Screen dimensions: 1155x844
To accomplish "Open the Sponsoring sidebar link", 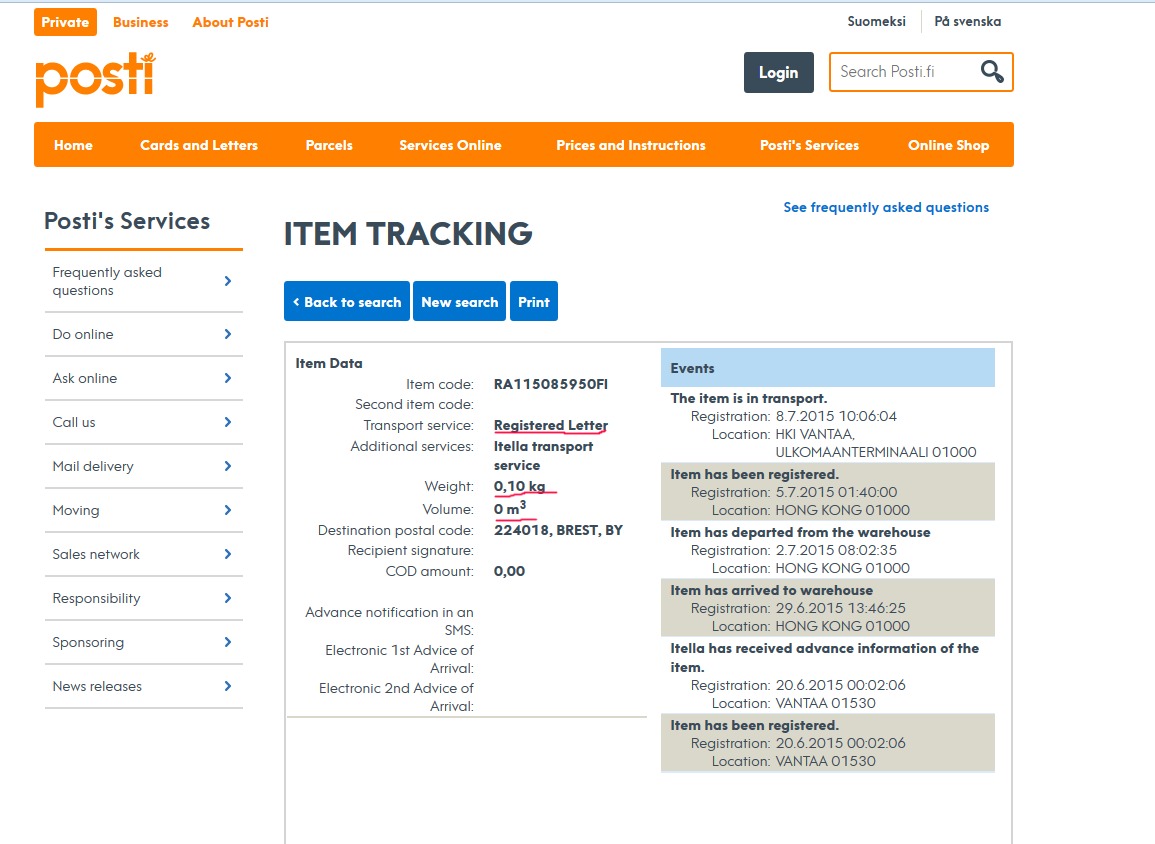I will point(88,642).
